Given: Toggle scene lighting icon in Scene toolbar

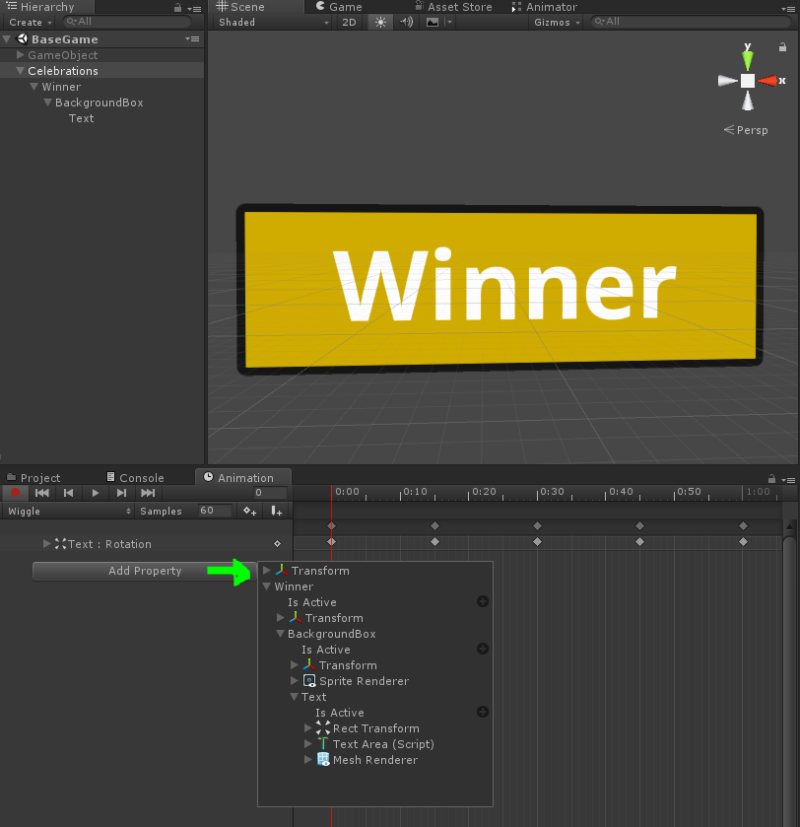Looking at the screenshot, I should (379, 21).
